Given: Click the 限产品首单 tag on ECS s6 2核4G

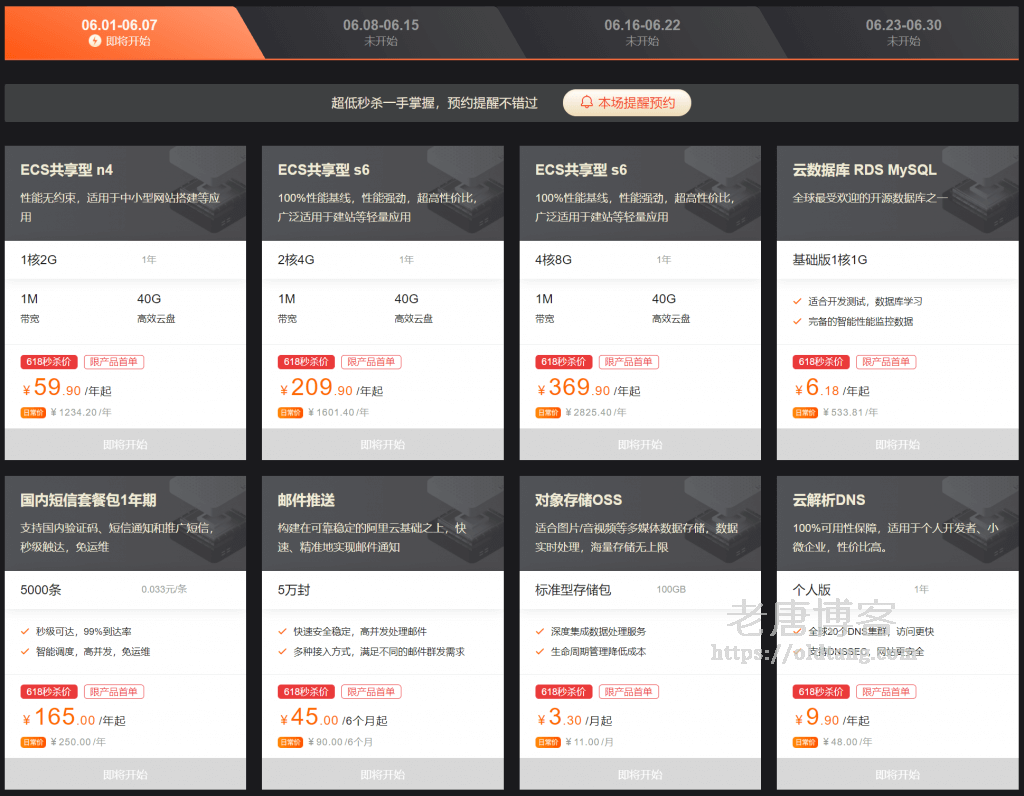Looking at the screenshot, I should click(x=372, y=362).
